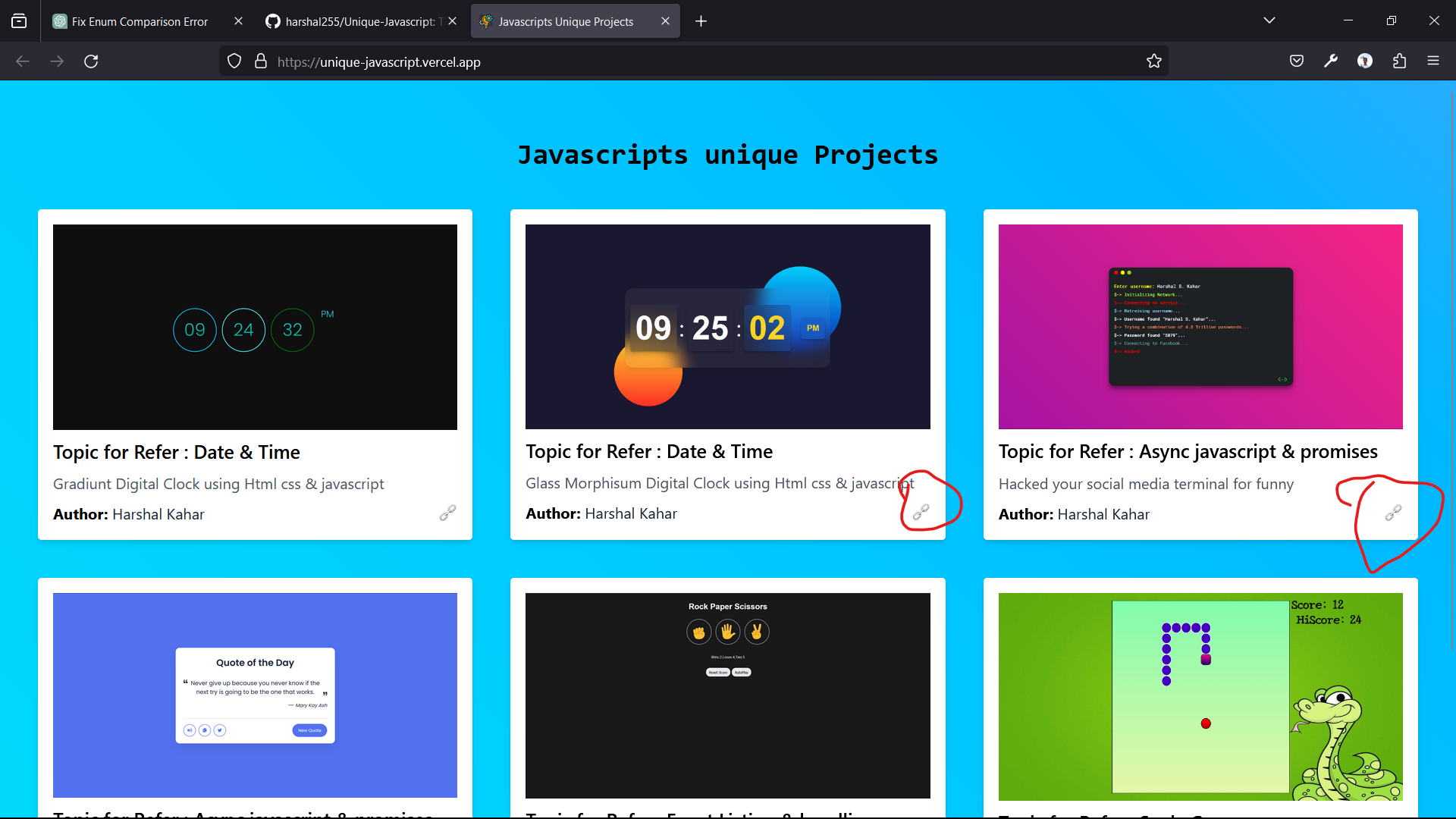This screenshot has width=1456, height=819.
Task: Click the extensions puzzle piece icon
Action: 1400,61
